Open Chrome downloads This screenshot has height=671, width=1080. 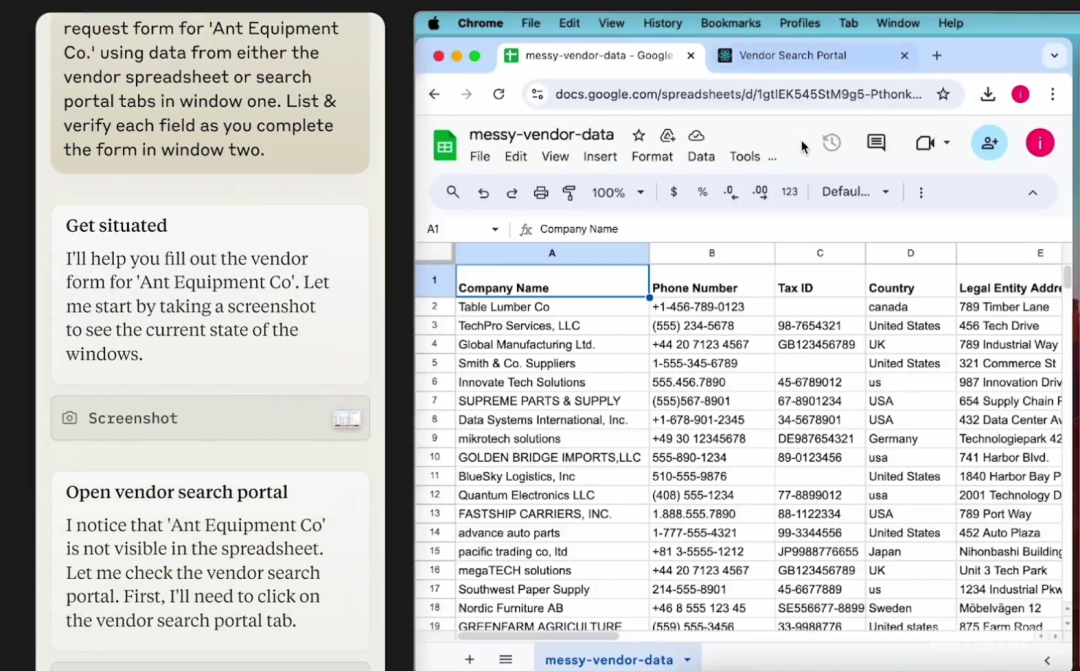tap(988, 94)
